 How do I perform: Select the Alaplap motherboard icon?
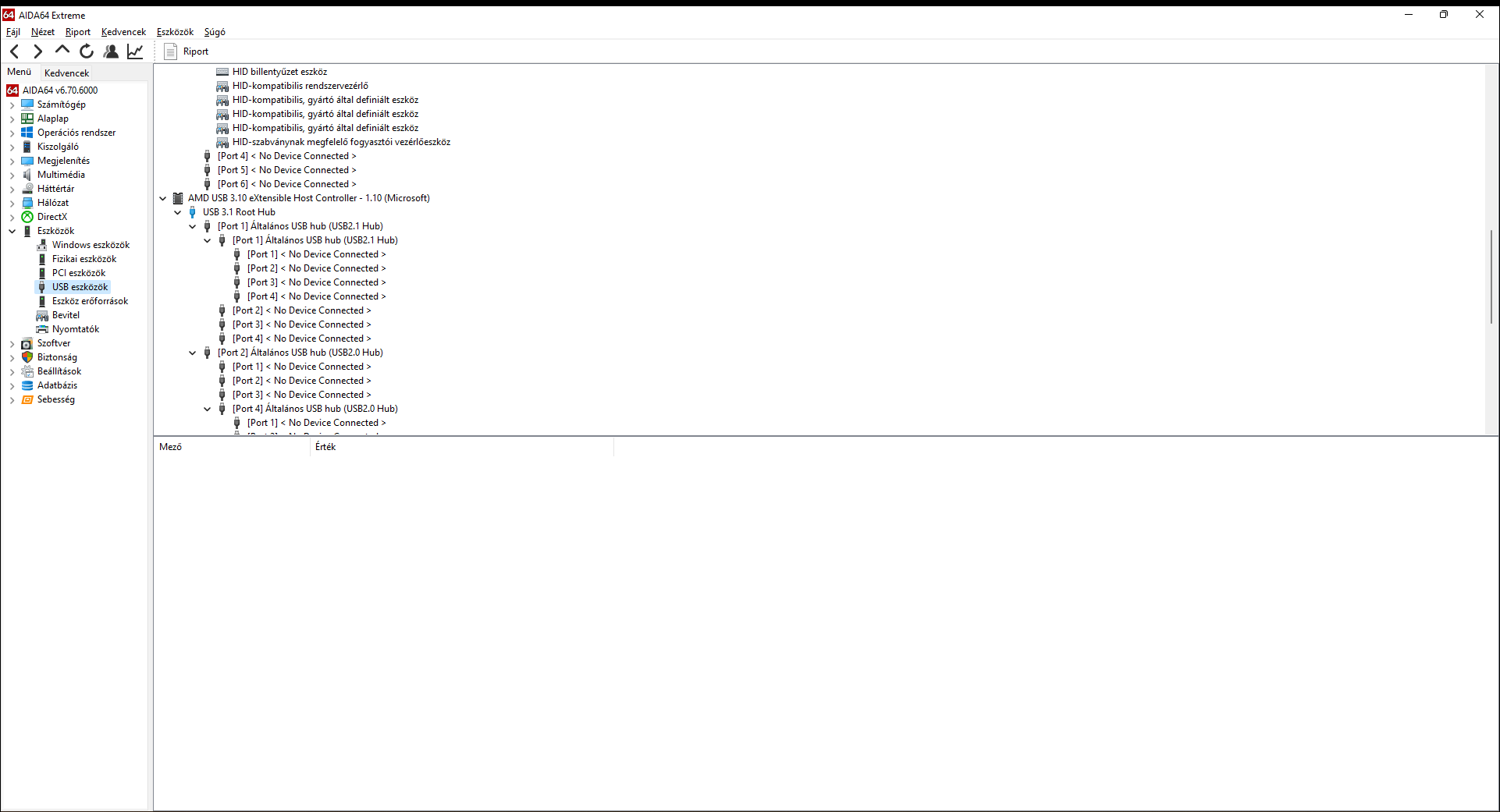coord(27,119)
